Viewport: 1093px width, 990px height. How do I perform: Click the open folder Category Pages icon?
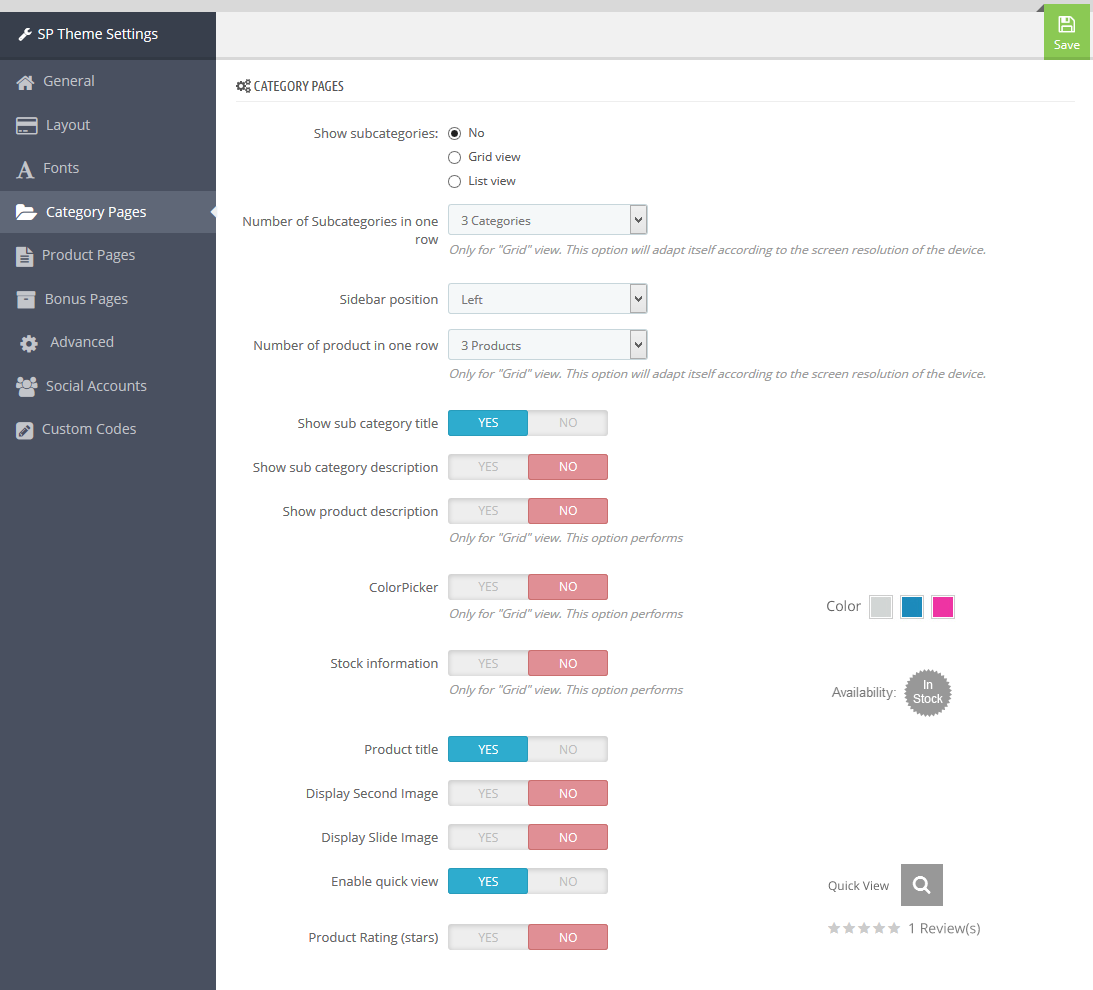pos(26,212)
